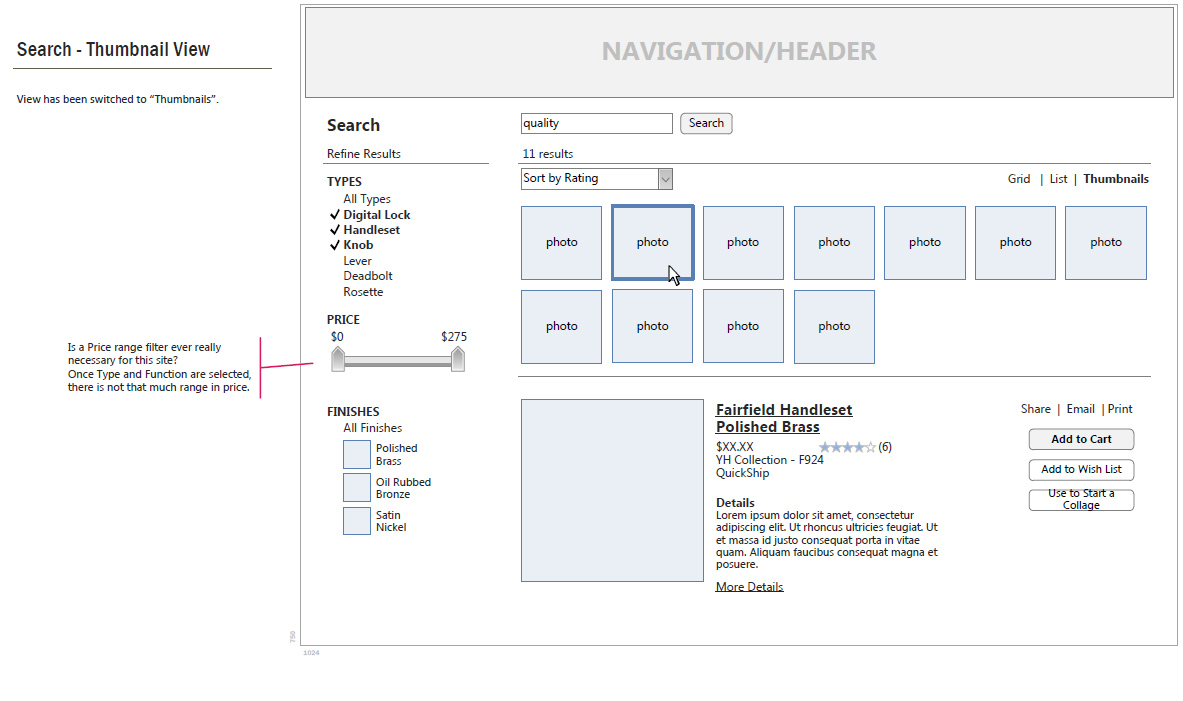Click in the search field containing quality
The height and width of the screenshot is (701, 1183).
click(x=596, y=124)
